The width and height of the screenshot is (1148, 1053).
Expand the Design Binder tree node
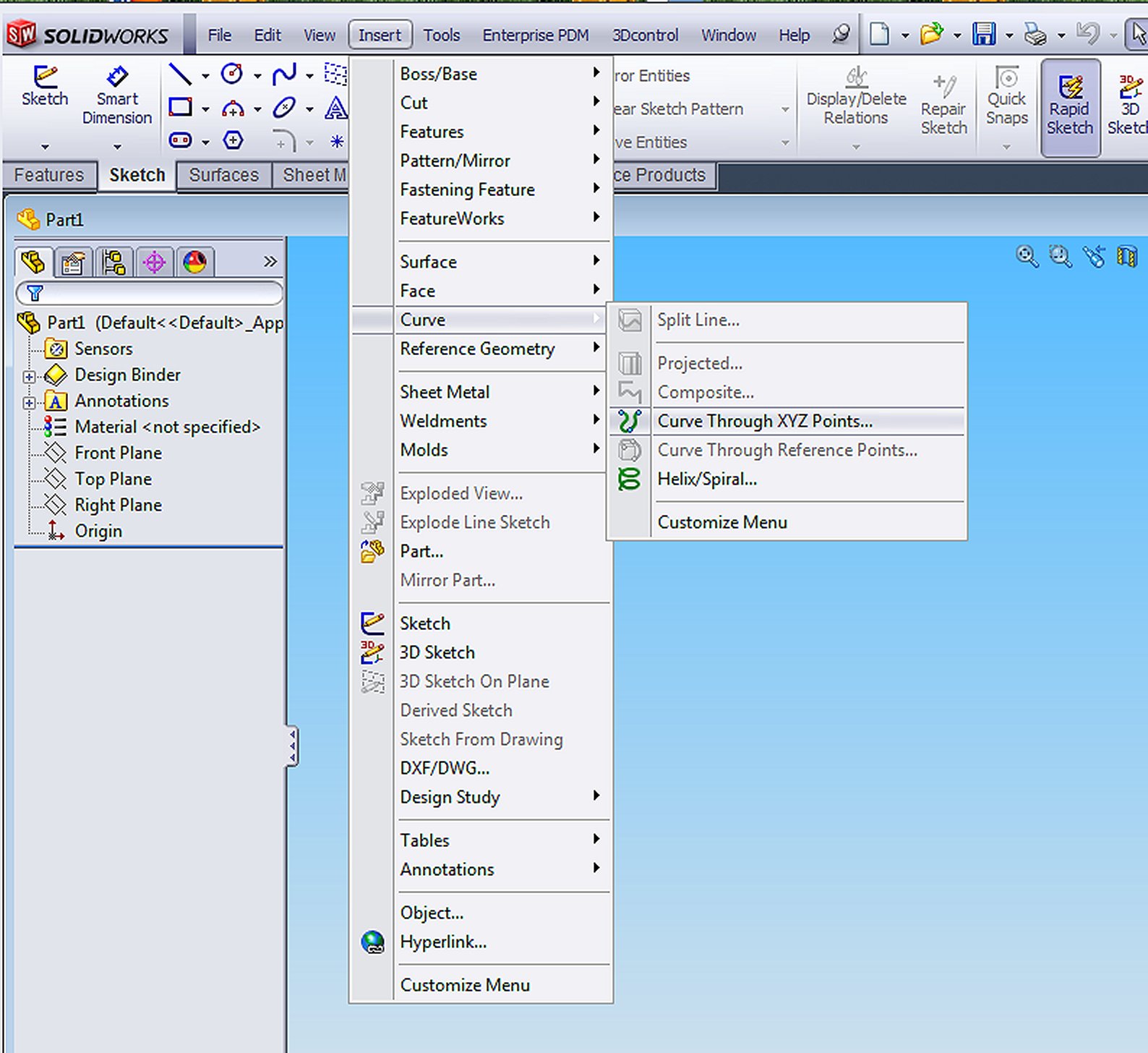tap(29, 376)
